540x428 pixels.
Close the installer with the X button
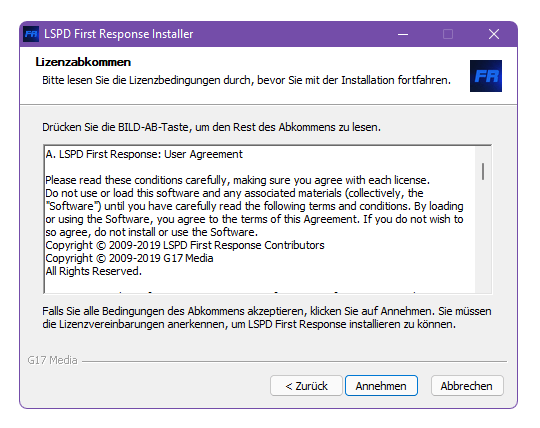[x=494, y=34]
